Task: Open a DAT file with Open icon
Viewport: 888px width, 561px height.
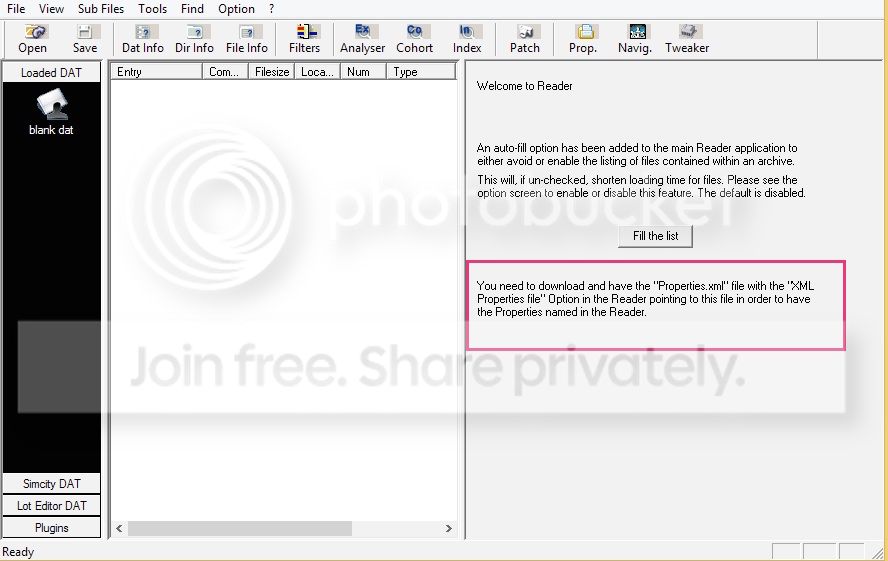Action: click(33, 38)
